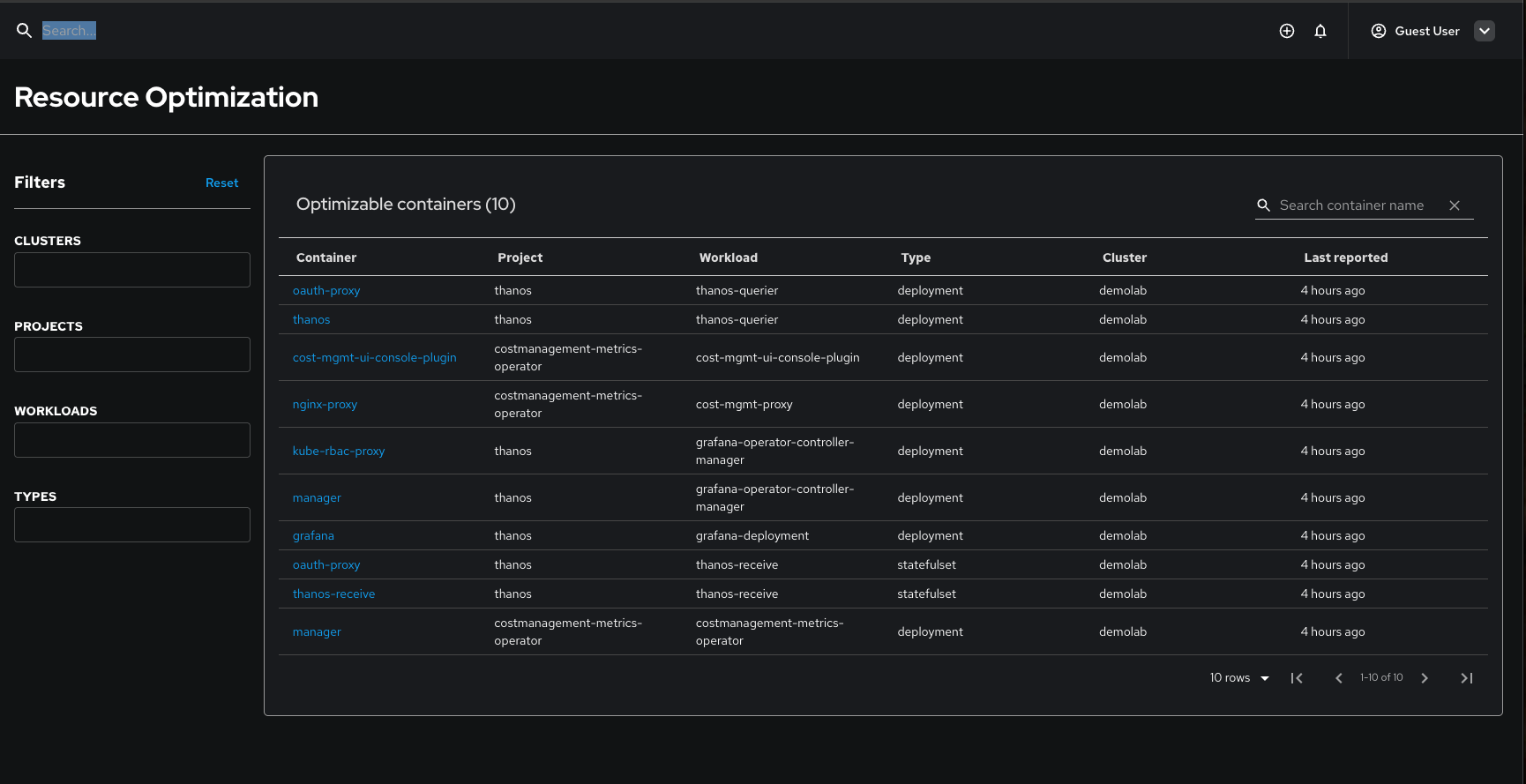
Task: Open the Projects filter box
Action: [132, 355]
